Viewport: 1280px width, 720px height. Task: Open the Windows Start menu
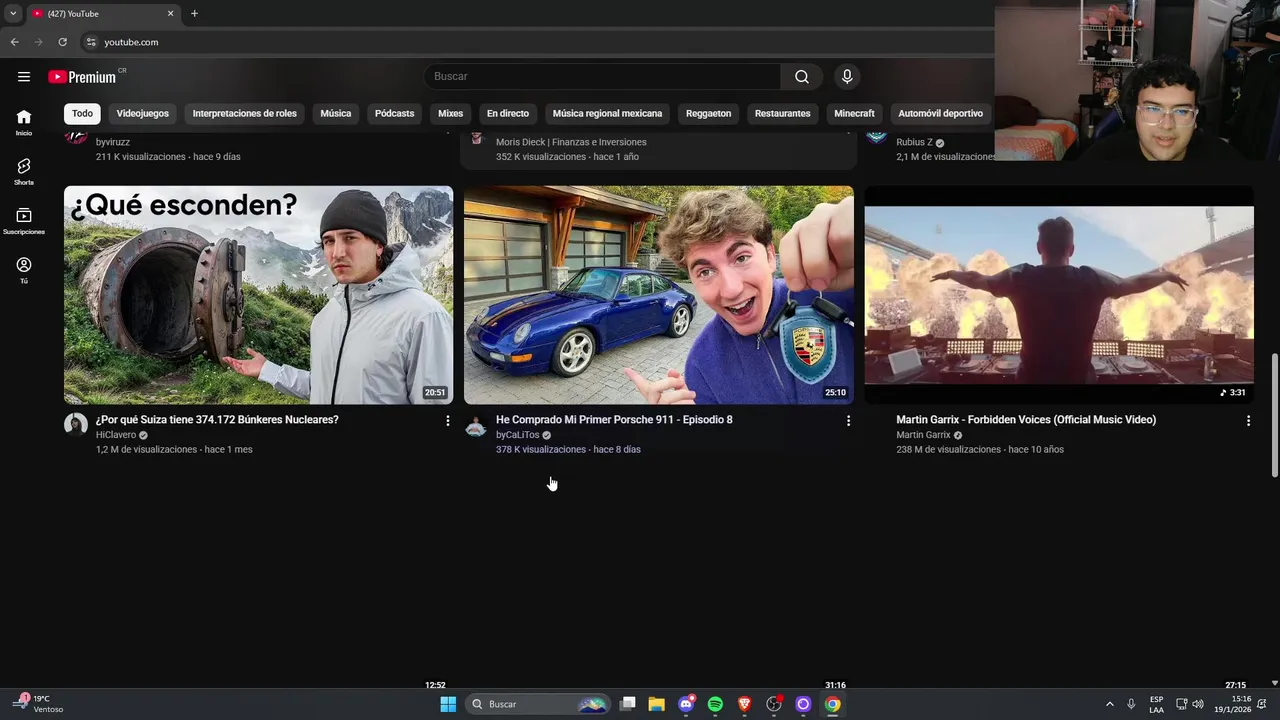click(x=448, y=704)
